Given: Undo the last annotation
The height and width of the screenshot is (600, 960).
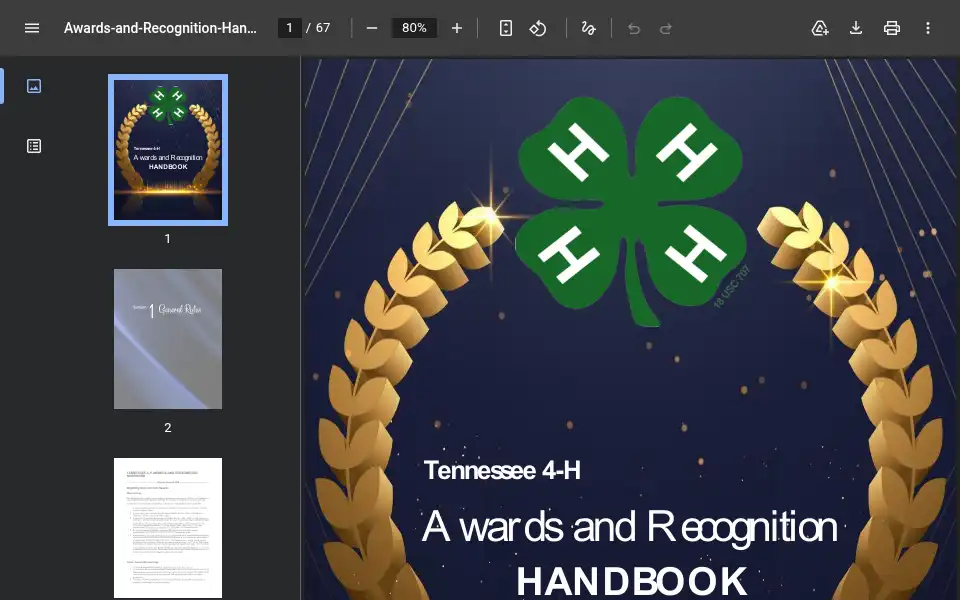Looking at the screenshot, I should (x=634, y=28).
